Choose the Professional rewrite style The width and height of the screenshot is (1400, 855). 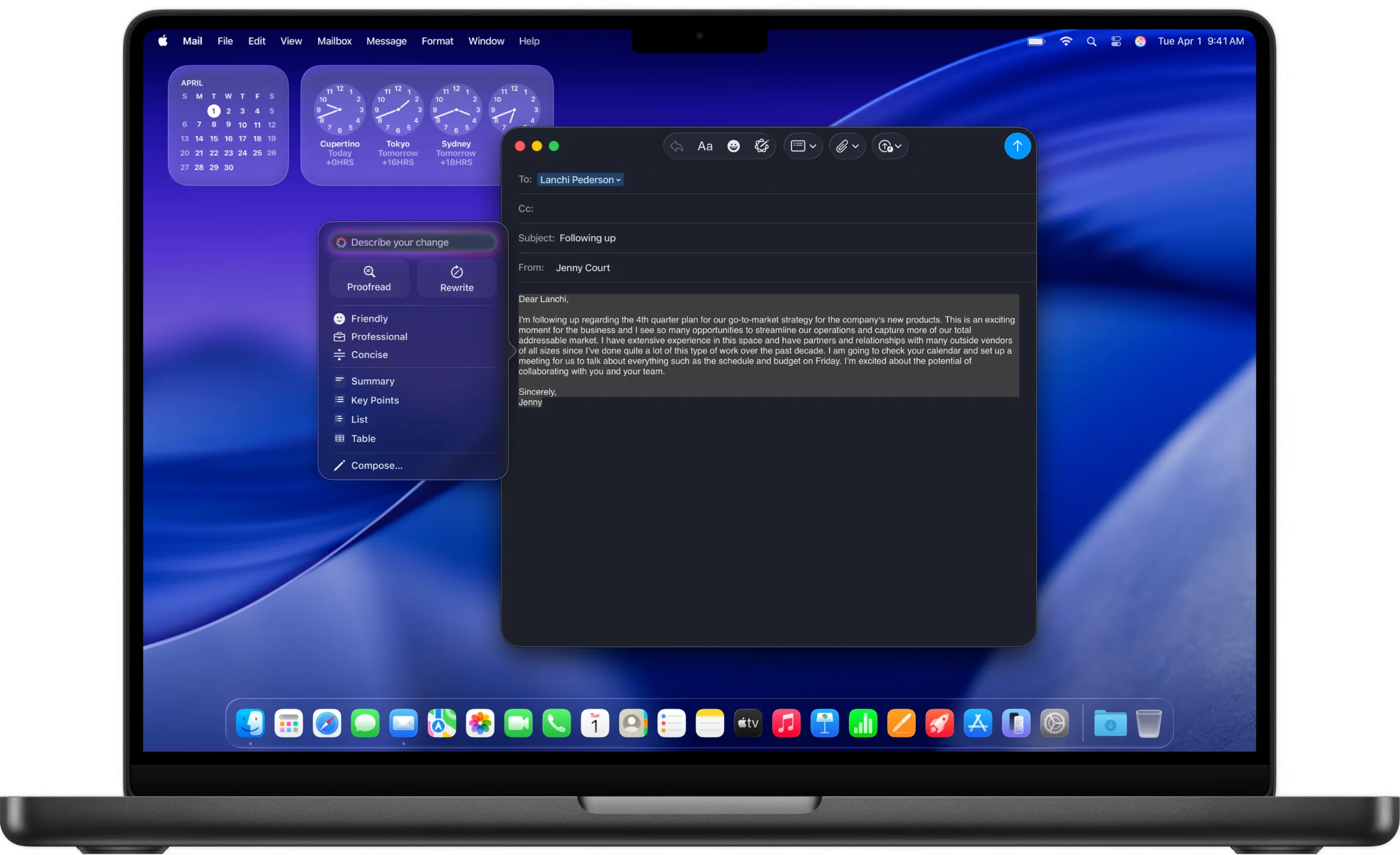coord(378,337)
